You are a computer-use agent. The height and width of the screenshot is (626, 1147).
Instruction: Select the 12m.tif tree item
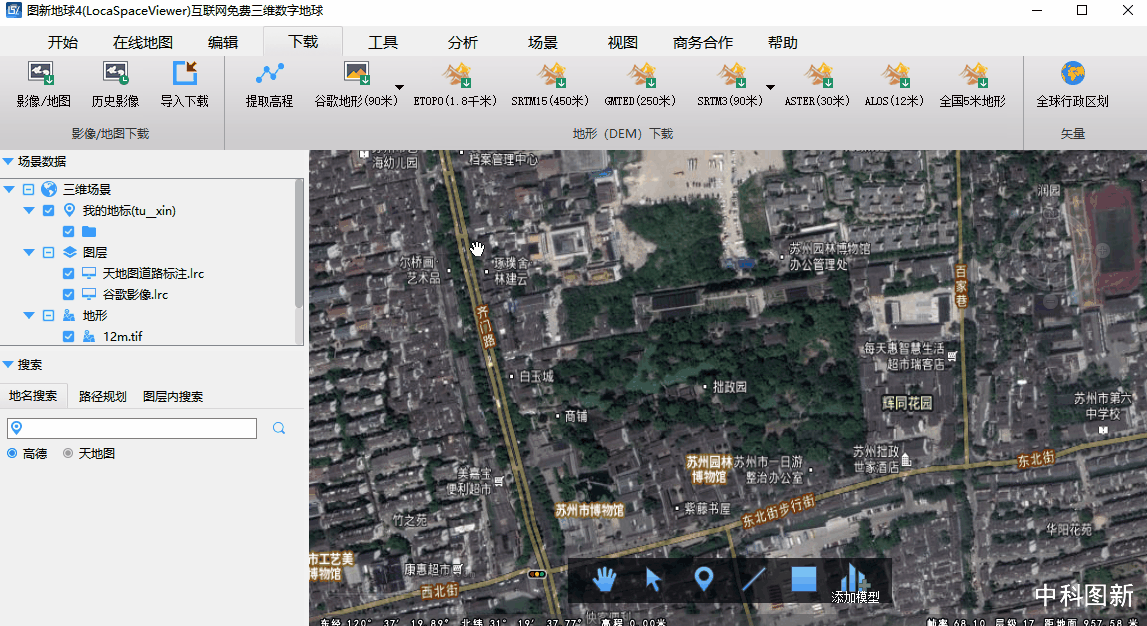122,336
